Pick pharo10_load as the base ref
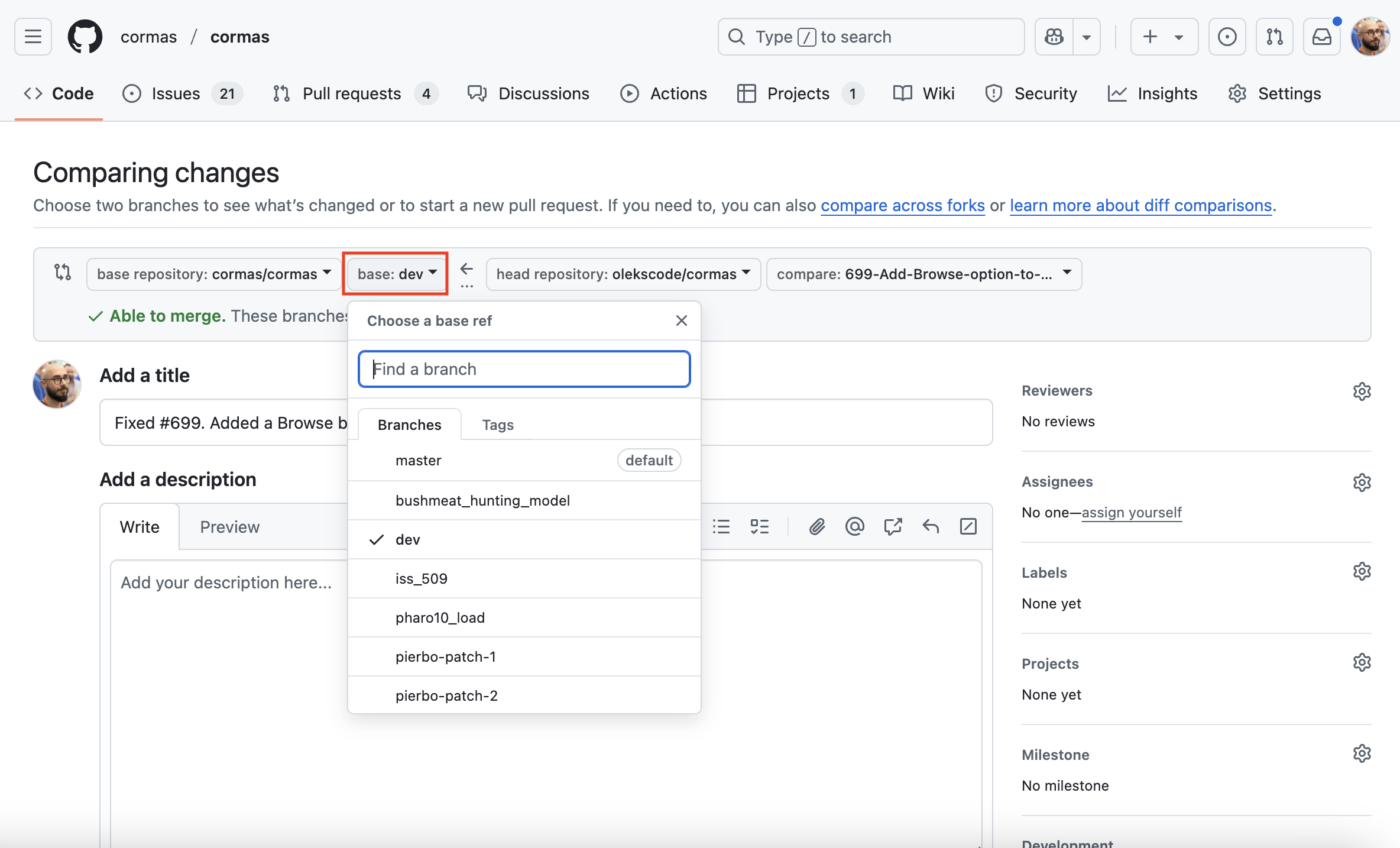The height and width of the screenshot is (848, 1400). (440, 618)
